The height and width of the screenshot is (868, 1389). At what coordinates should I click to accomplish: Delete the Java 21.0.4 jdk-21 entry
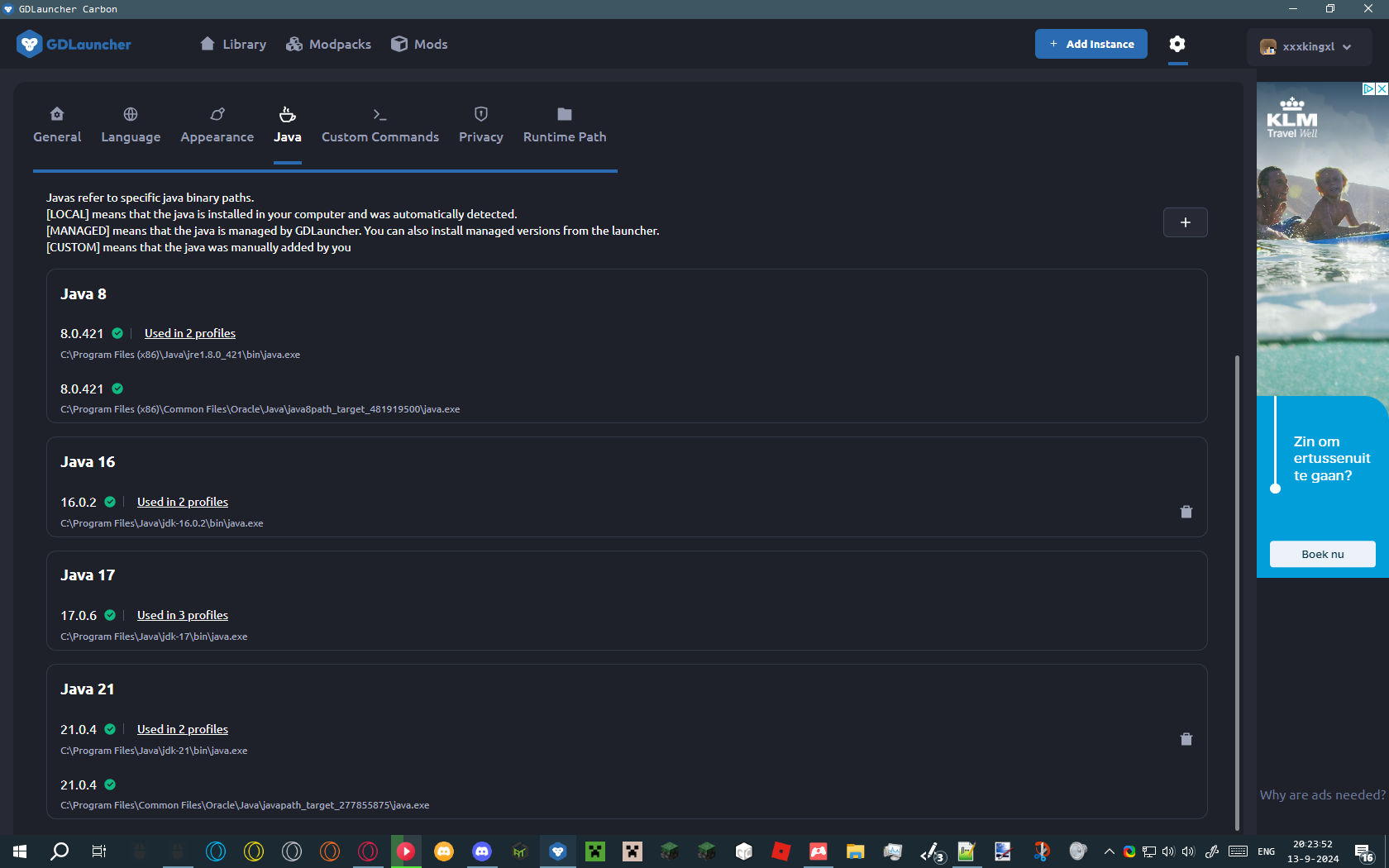(x=1186, y=739)
